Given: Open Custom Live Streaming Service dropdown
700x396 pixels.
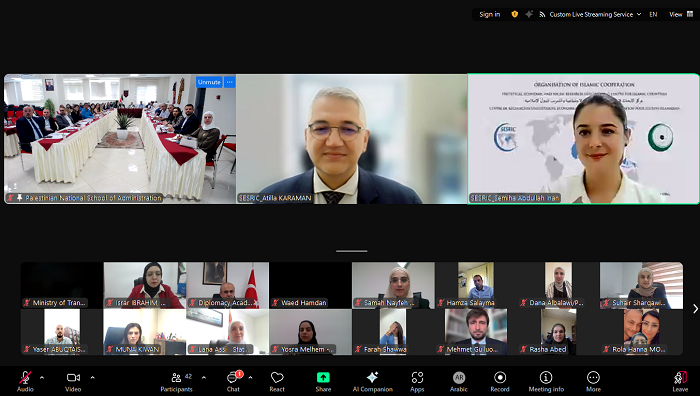Looking at the screenshot, I should click(x=590, y=14).
